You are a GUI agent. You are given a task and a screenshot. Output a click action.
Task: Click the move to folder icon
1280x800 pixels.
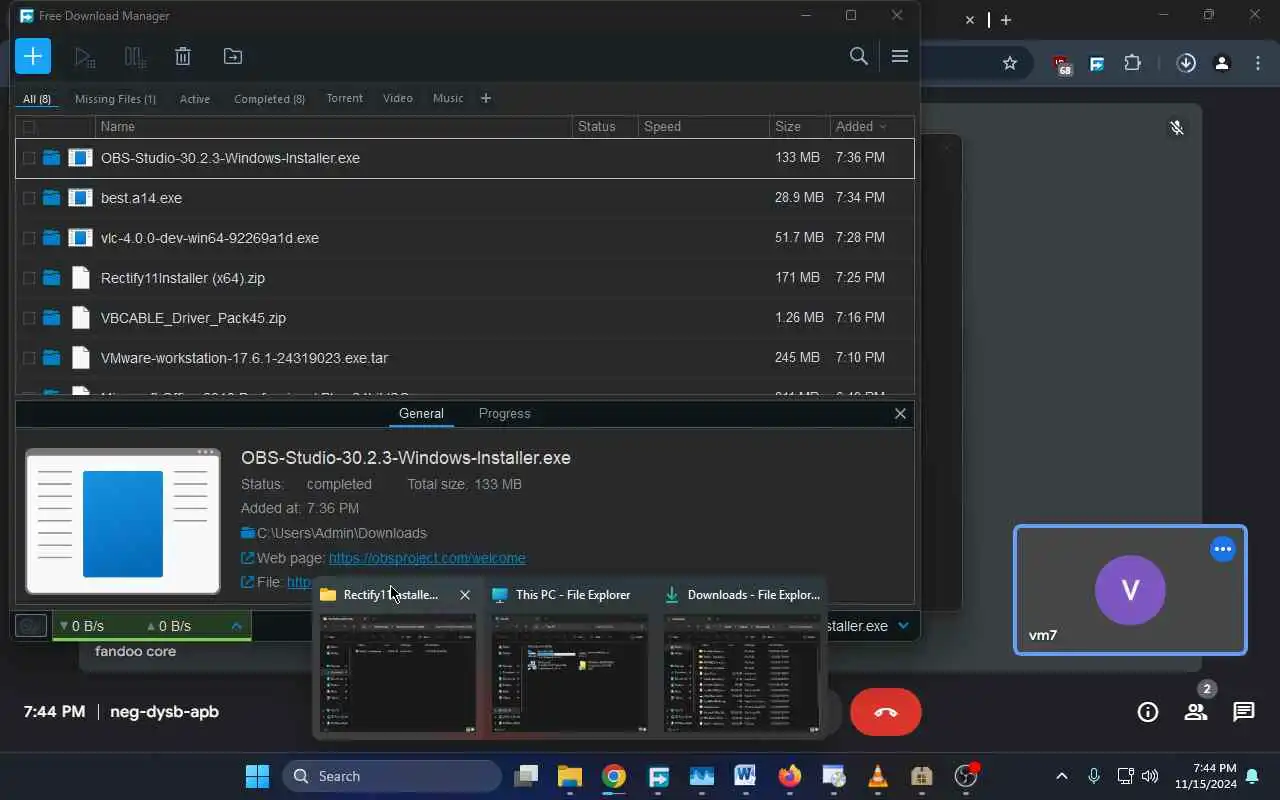[x=232, y=57]
